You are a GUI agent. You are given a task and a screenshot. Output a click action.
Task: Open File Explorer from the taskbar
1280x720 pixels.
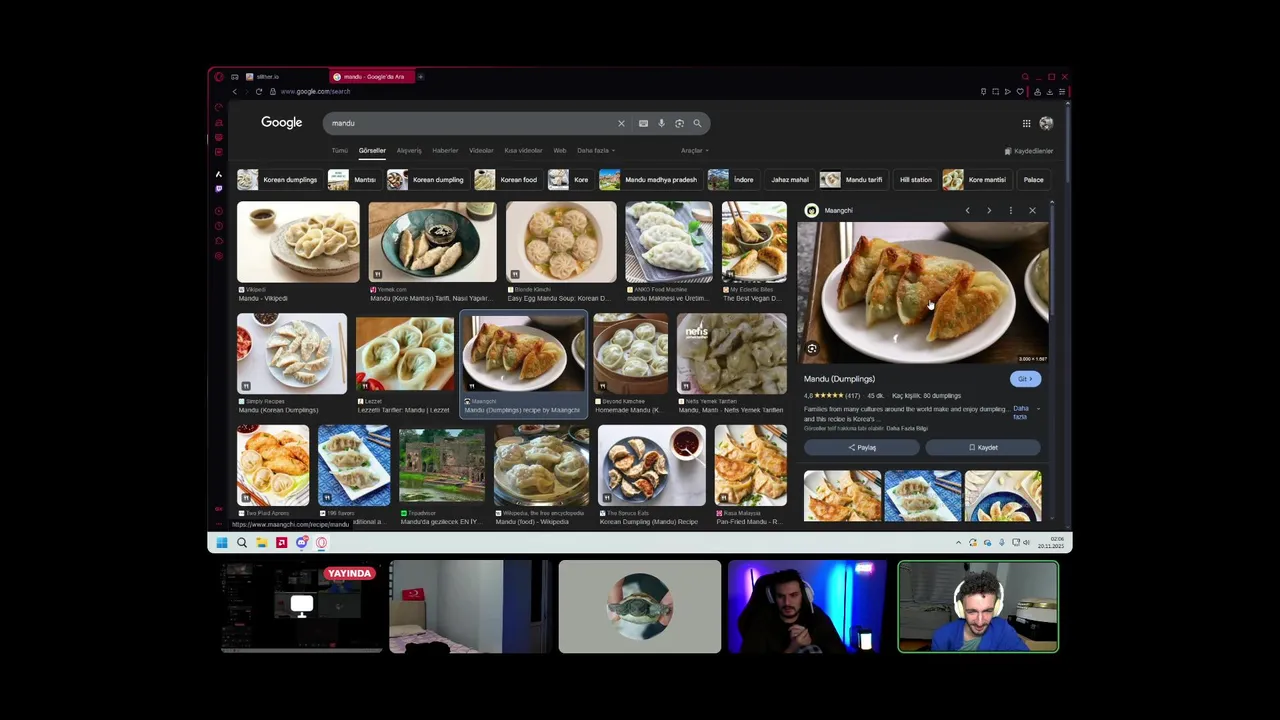tap(261, 542)
